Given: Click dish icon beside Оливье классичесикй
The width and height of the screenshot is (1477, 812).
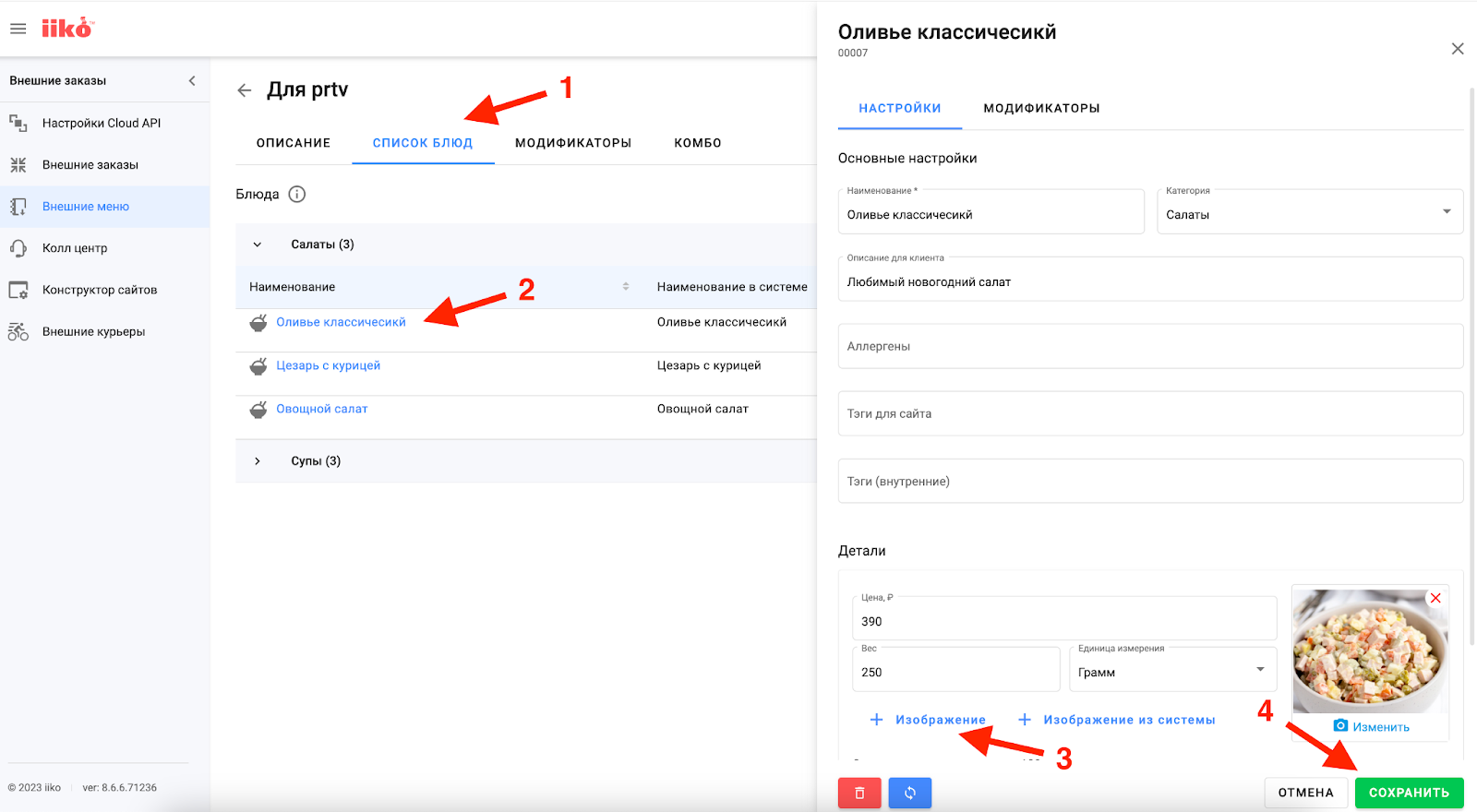Looking at the screenshot, I should point(258,322).
